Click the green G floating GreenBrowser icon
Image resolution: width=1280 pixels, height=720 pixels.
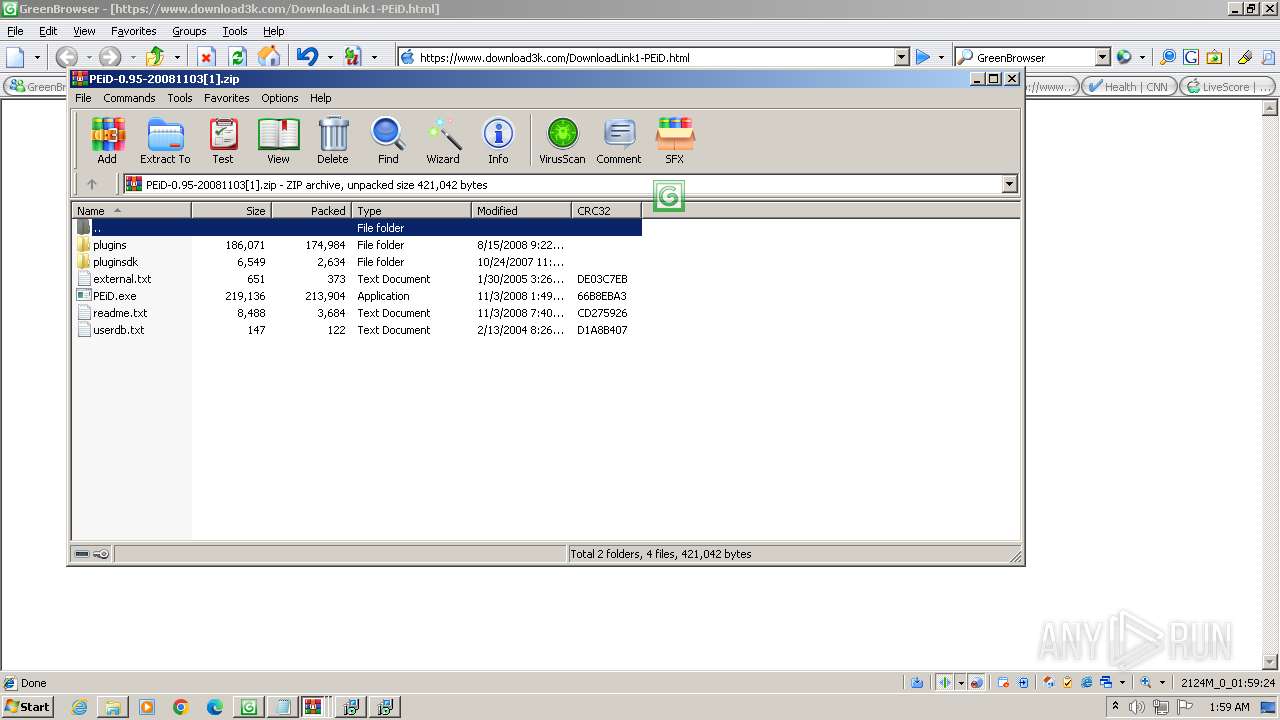tap(669, 197)
